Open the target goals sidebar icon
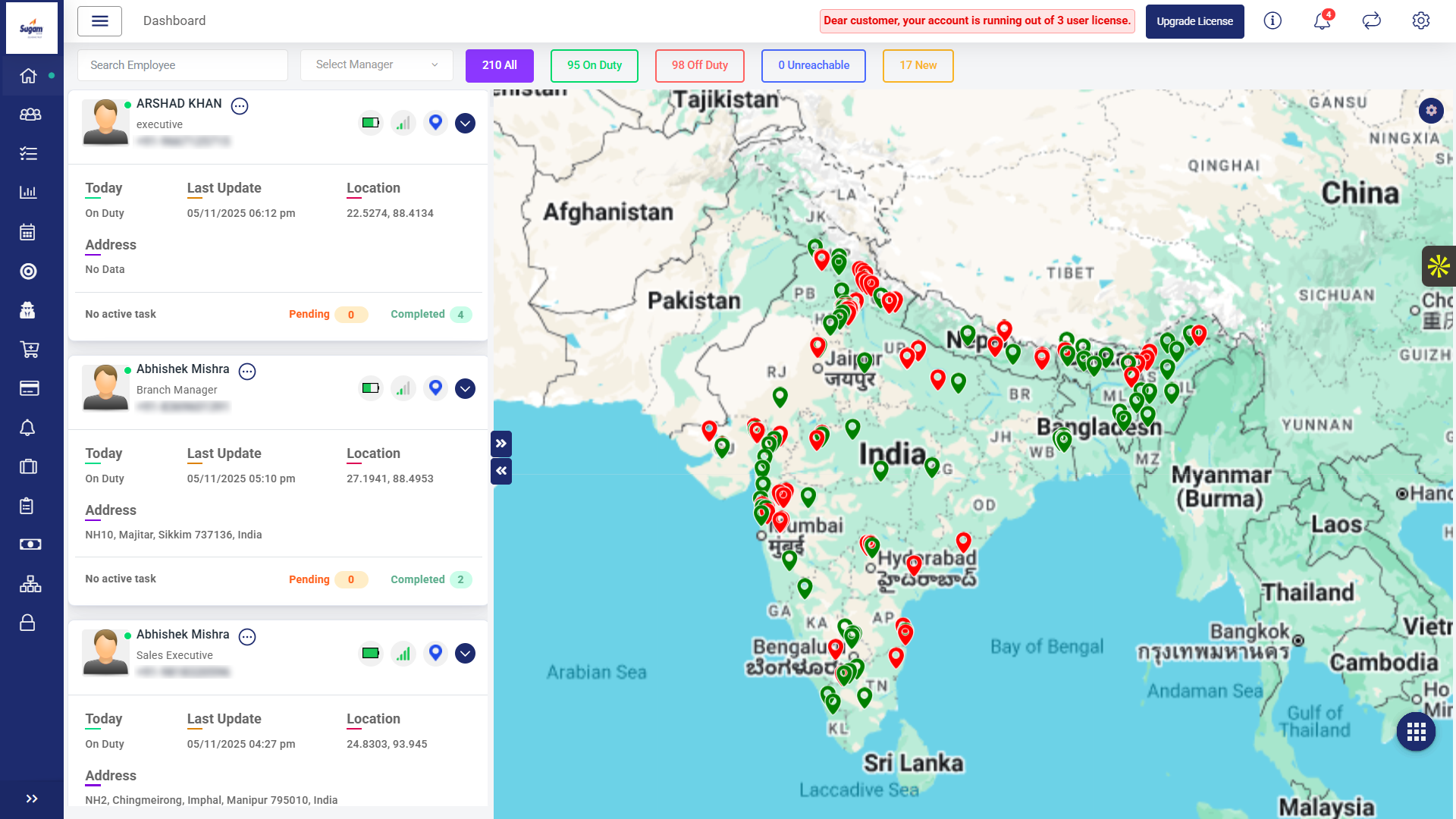Image resolution: width=1456 pixels, height=819 pixels. [x=28, y=271]
